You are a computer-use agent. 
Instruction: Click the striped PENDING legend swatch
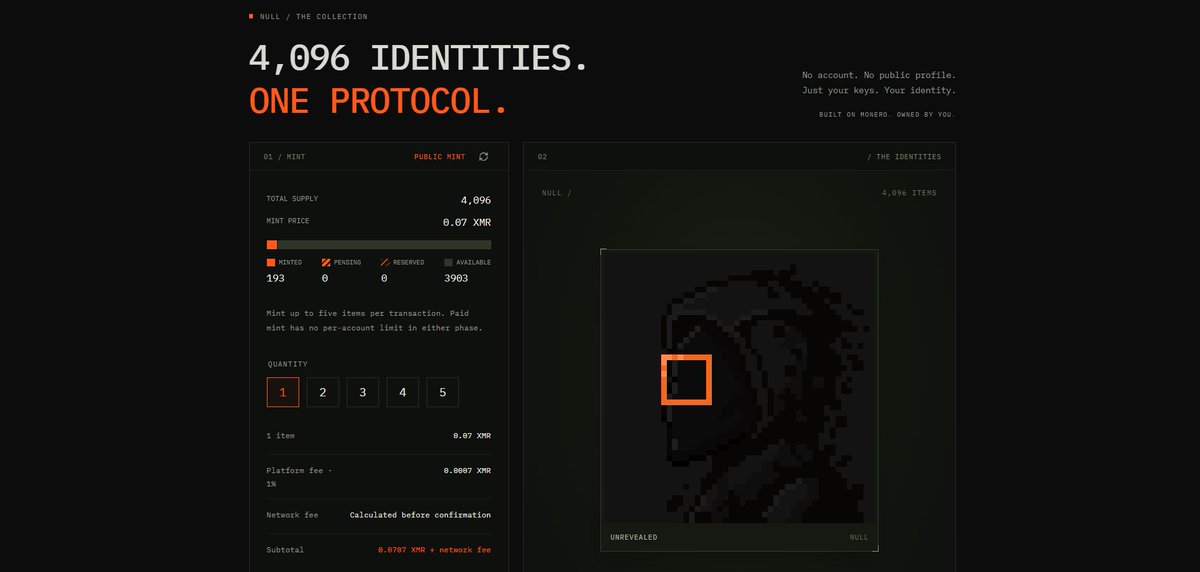pyautogui.click(x=326, y=262)
